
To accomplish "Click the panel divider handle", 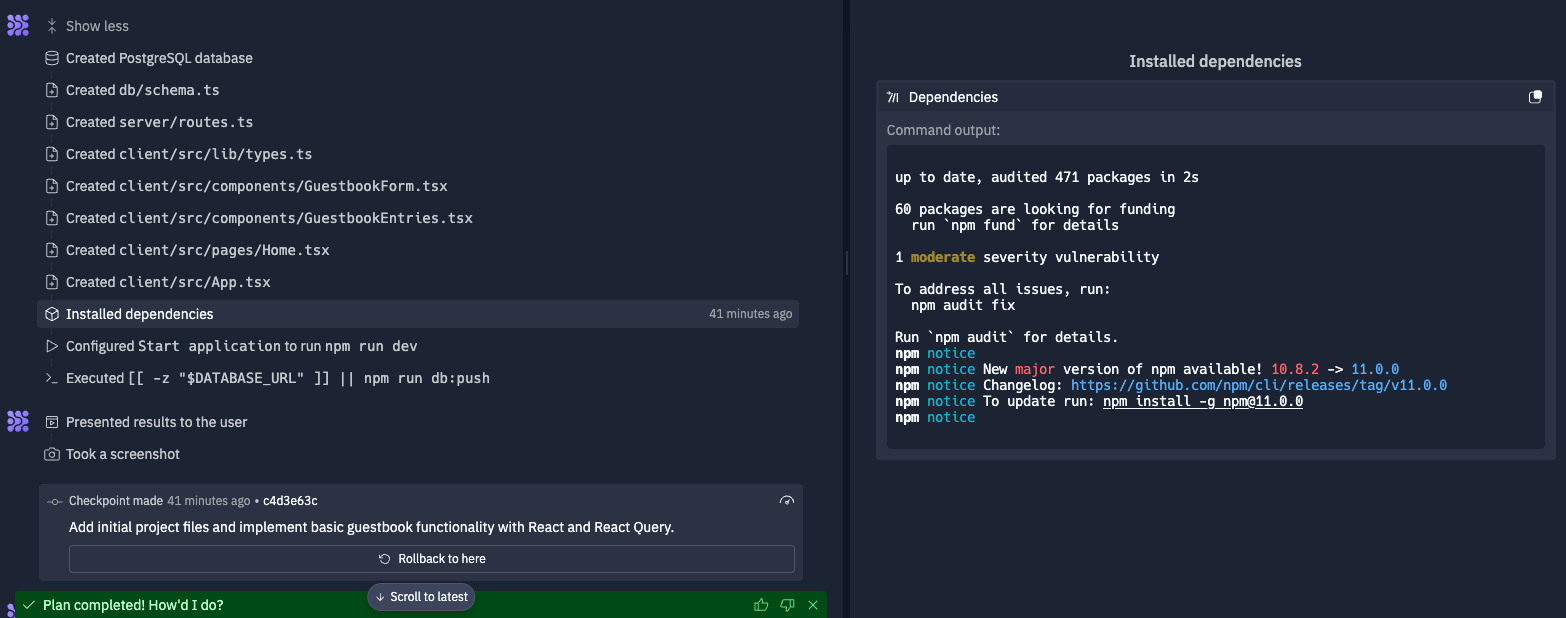I will (x=847, y=263).
